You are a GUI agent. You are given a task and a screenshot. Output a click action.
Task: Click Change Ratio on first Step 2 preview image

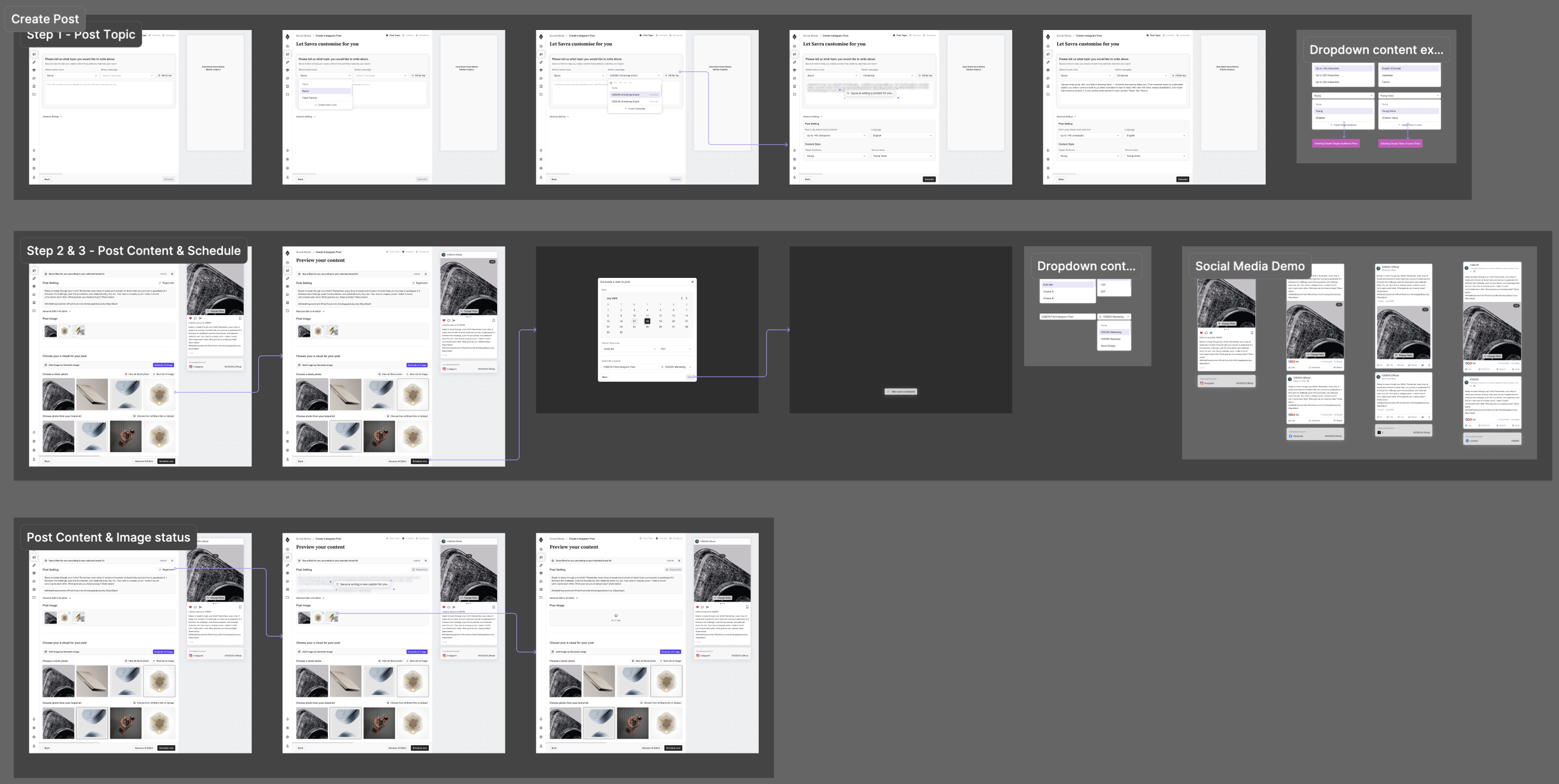coord(215,311)
